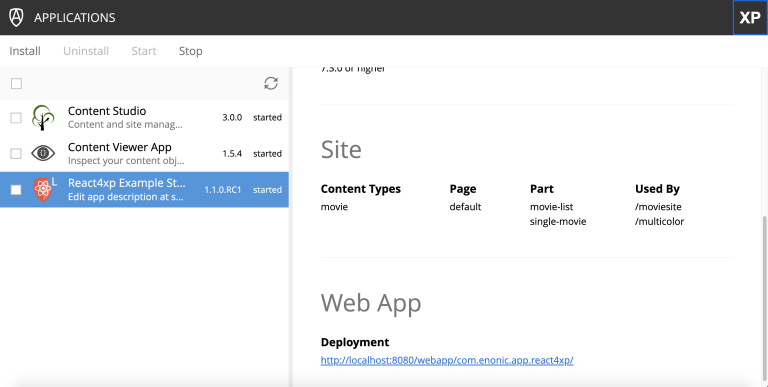This screenshot has width=768, height=387.
Task: Click the Deployment label
Action: pyautogui.click(x=355, y=342)
